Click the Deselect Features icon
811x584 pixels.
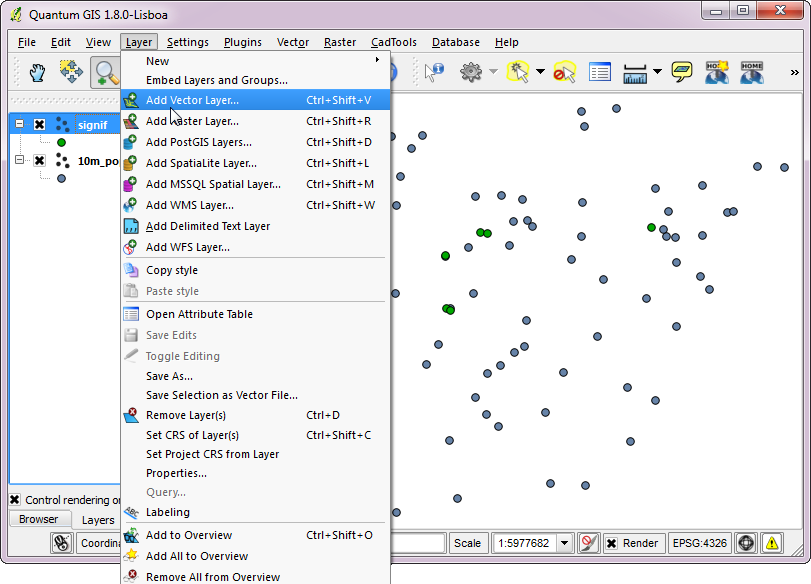[564, 72]
